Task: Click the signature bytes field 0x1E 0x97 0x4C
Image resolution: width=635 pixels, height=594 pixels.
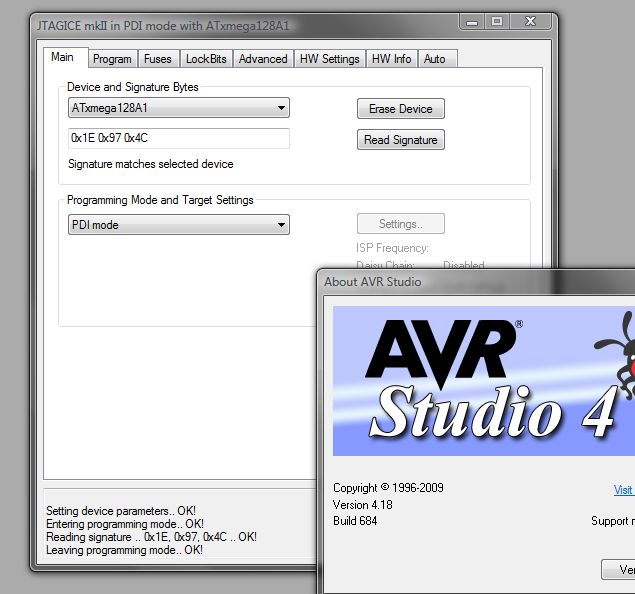Action: pyautogui.click(x=179, y=138)
